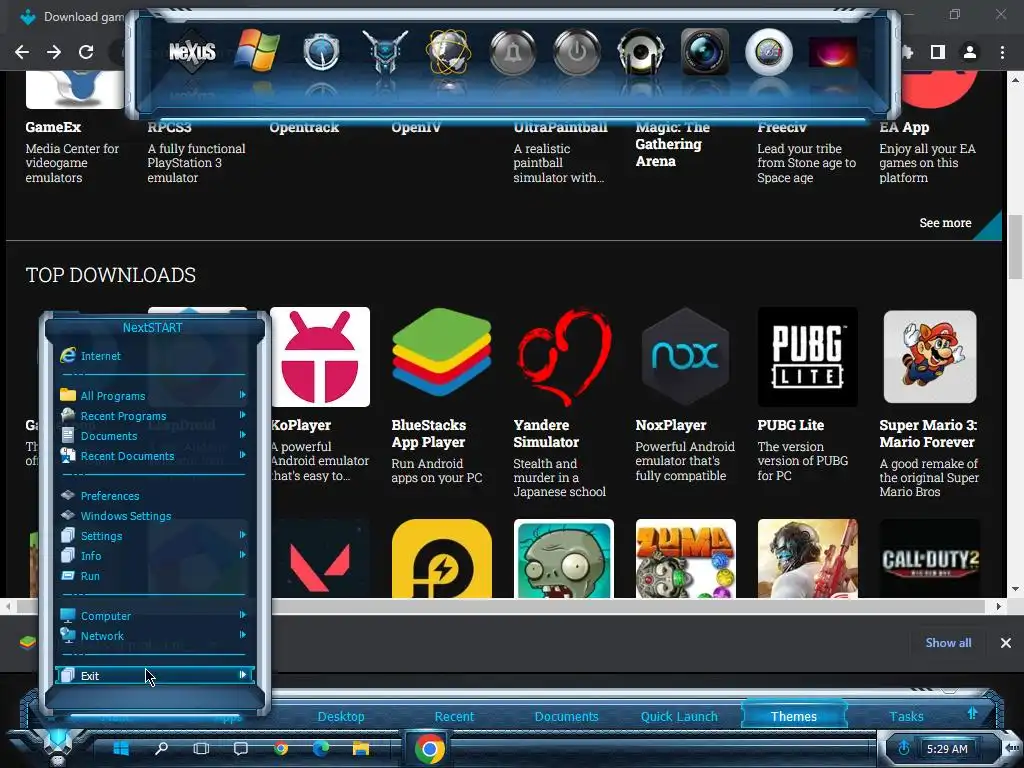Open the gauge meter dock icon
Screen dimensions: 1024x768
click(321, 53)
